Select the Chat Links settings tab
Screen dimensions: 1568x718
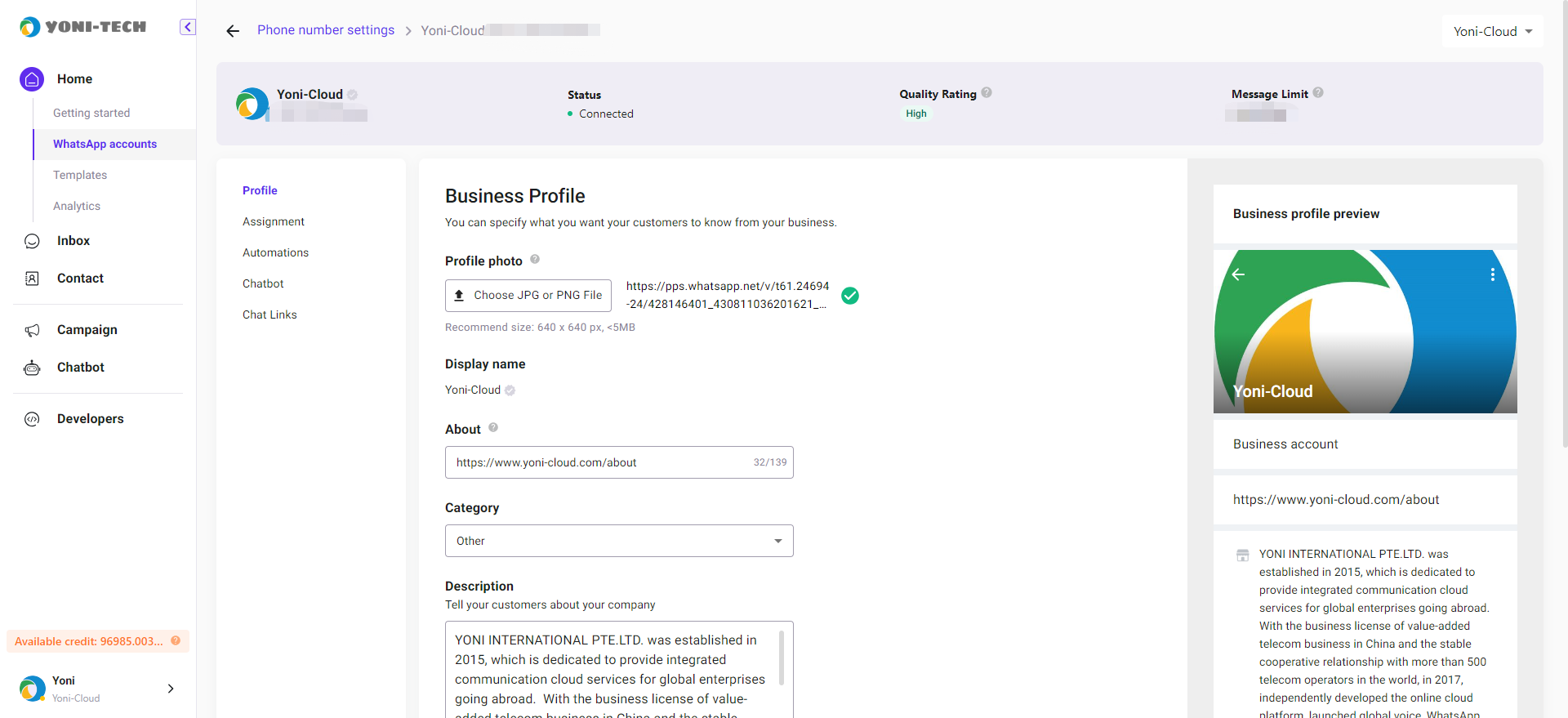[269, 314]
